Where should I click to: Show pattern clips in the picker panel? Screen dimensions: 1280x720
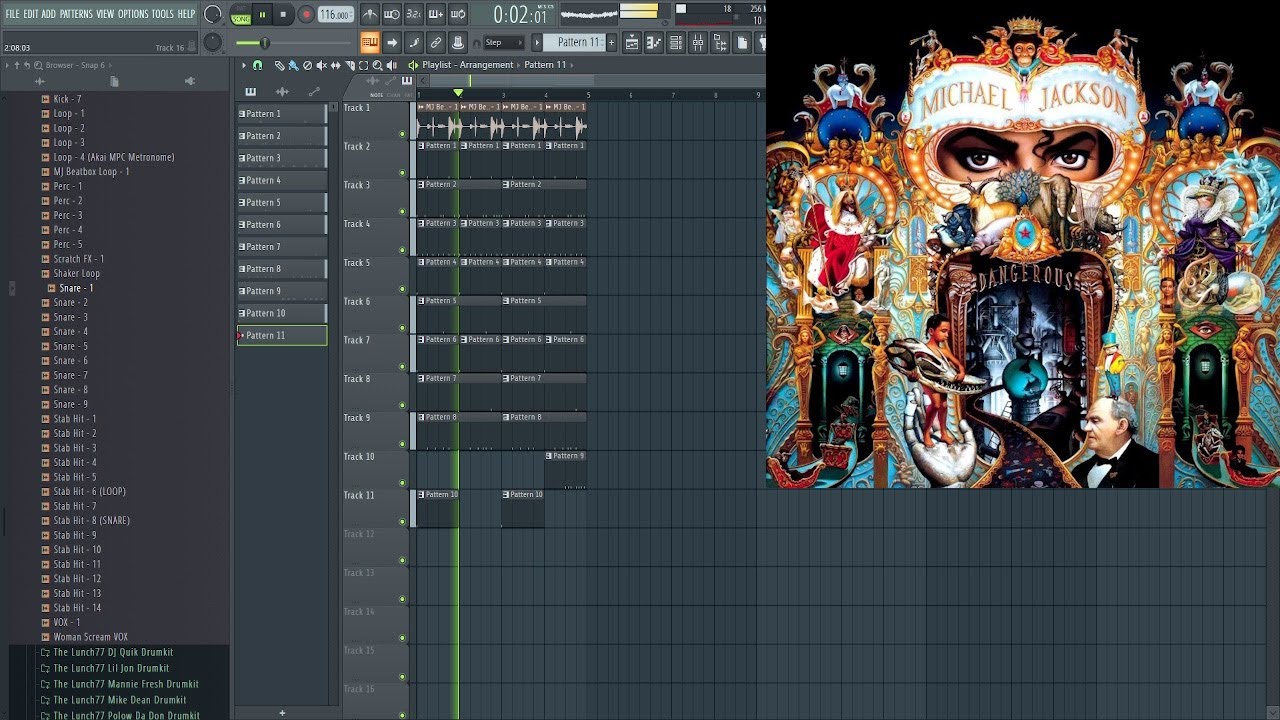click(x=250, y=91)
